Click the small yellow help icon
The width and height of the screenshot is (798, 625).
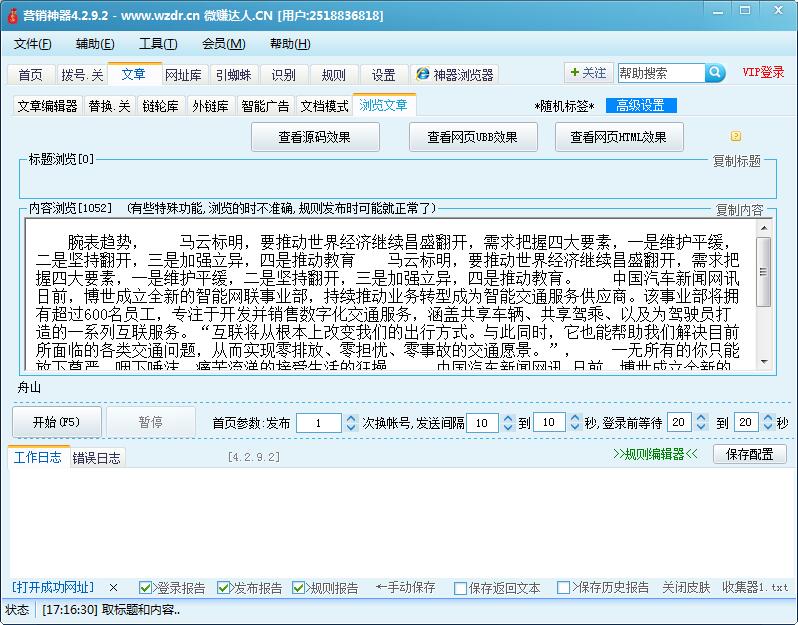(x=736, y=137)
